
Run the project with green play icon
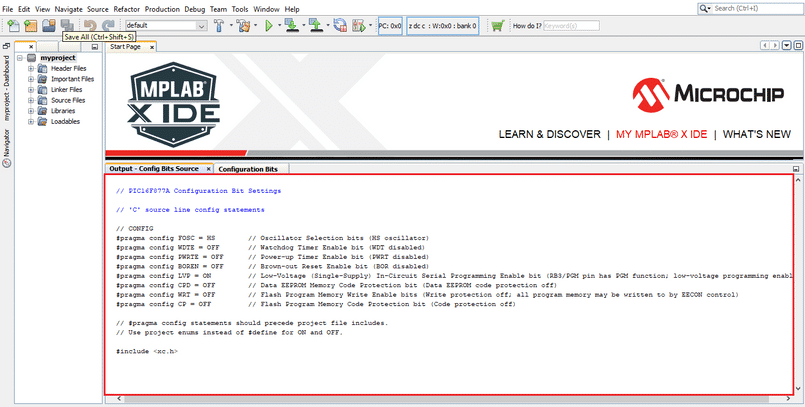pos(269,26)
